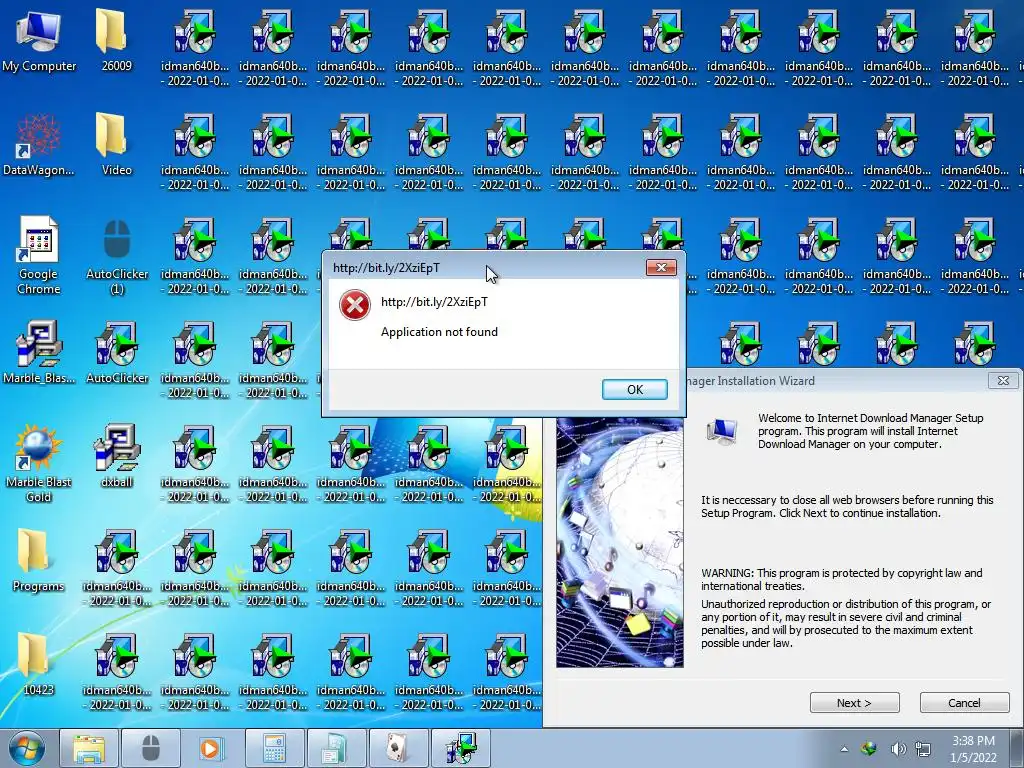
Task: Select the 26009 folder on desktop
Action: 116,40
